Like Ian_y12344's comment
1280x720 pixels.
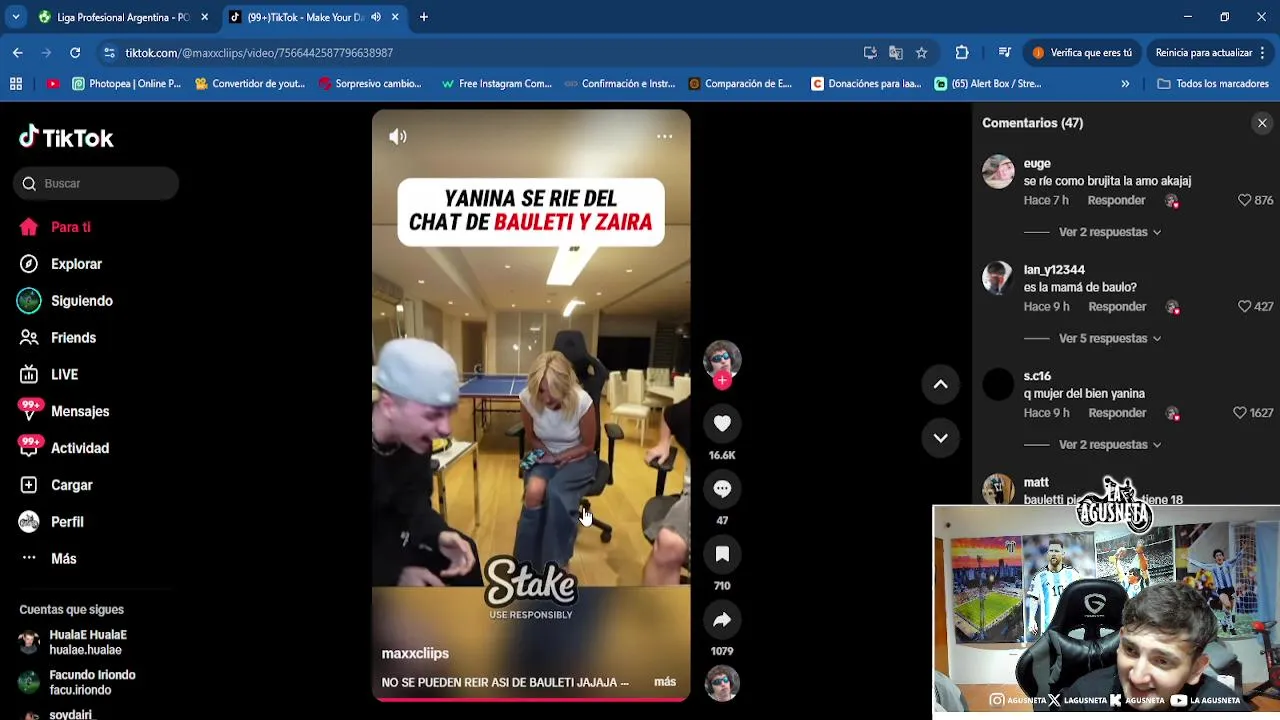point(1245,306)
